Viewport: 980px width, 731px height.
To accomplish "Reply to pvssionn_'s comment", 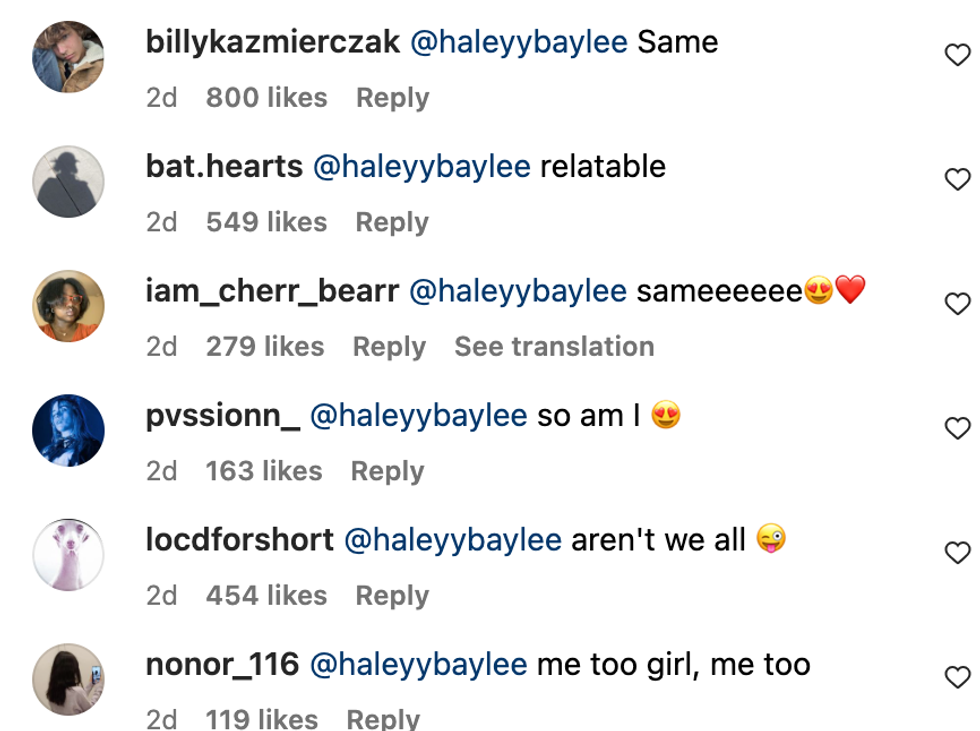I will [x=387, y=471].
